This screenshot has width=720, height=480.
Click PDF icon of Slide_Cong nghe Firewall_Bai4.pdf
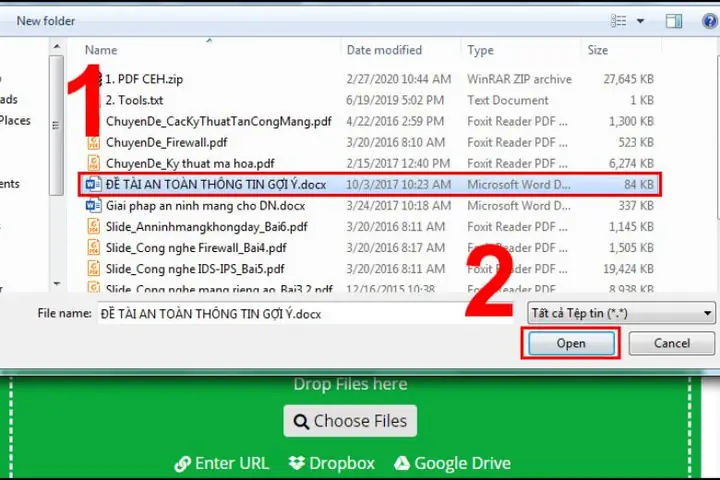pos(94,248)
